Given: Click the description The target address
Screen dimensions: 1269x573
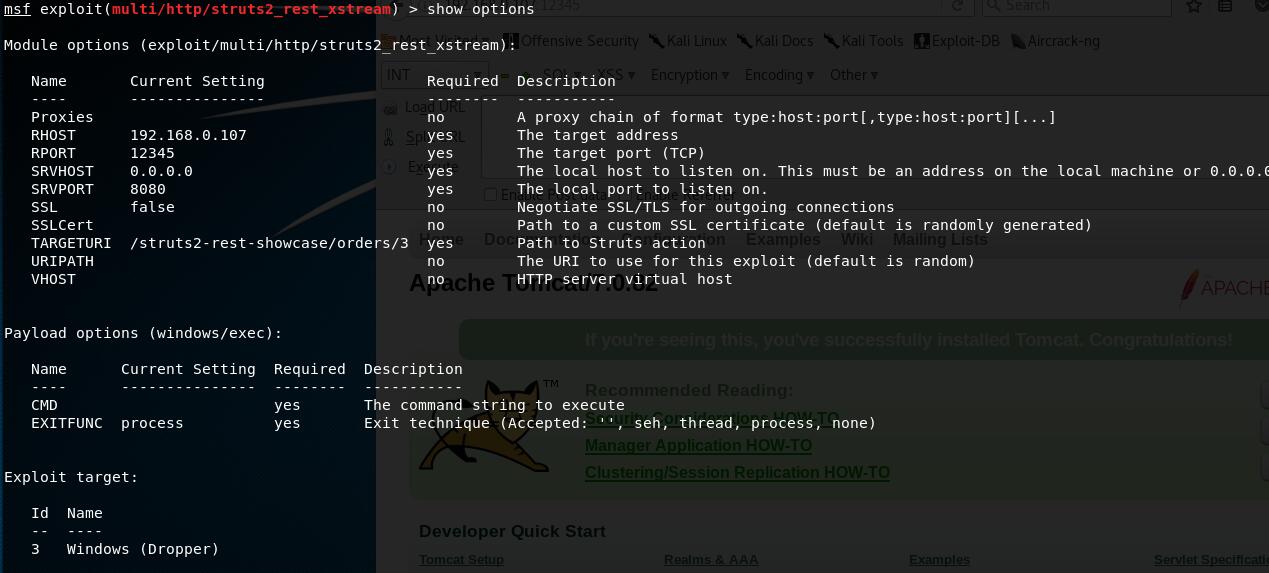Looking at the screenshot, I should pos(597,135).
